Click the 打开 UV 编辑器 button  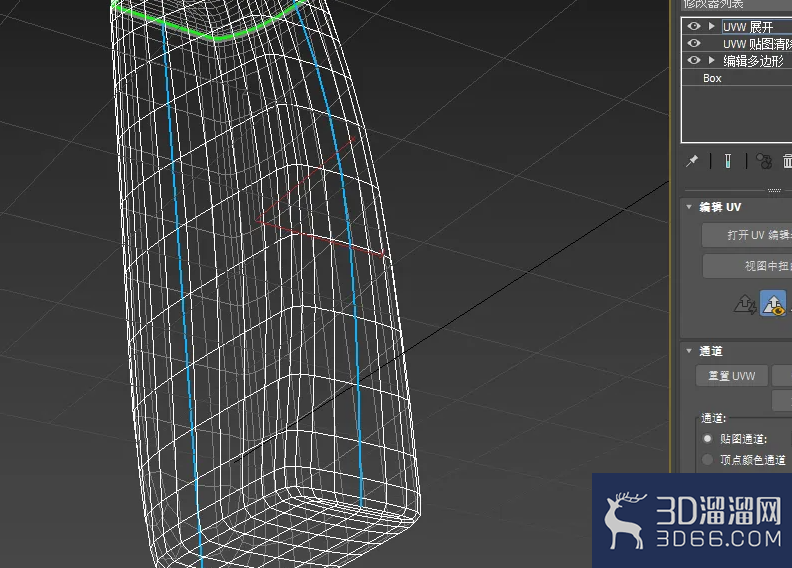click(747, 235)
